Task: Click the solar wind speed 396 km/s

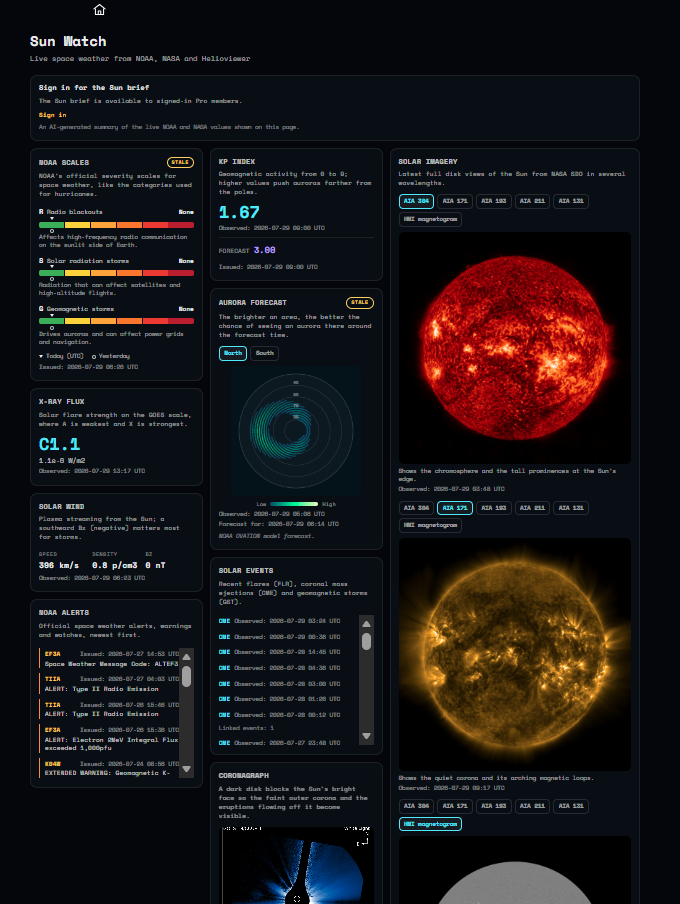Action: point(59,566)
